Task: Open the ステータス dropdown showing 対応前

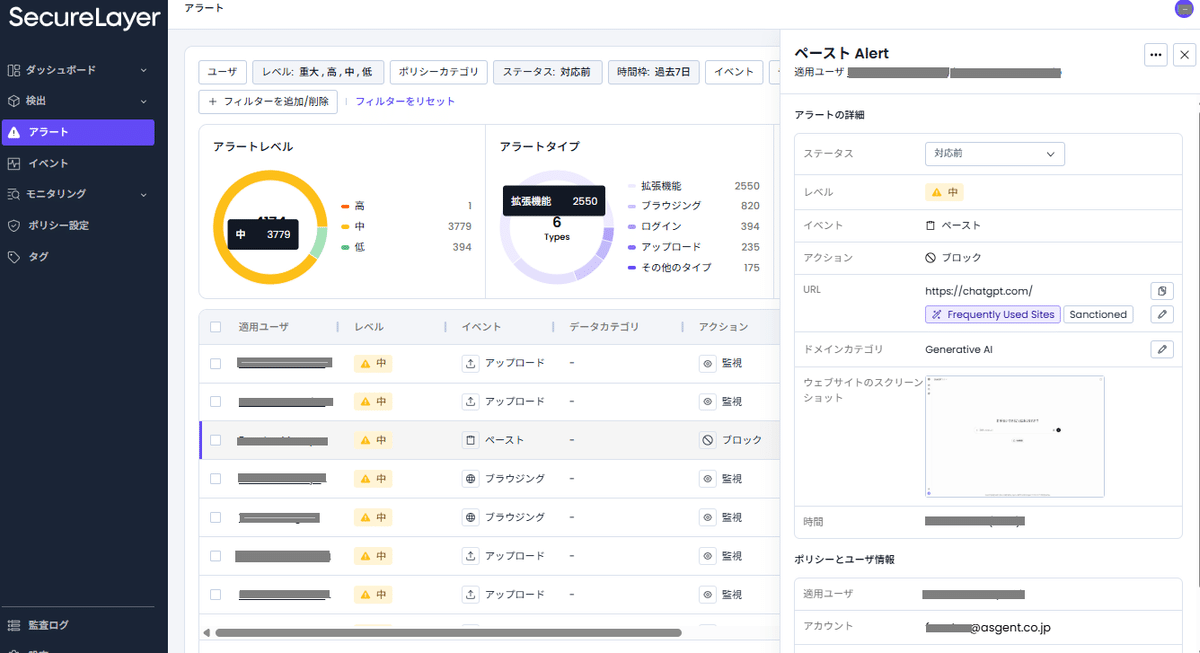Action: pyautogui.click(x=994, y=154)
